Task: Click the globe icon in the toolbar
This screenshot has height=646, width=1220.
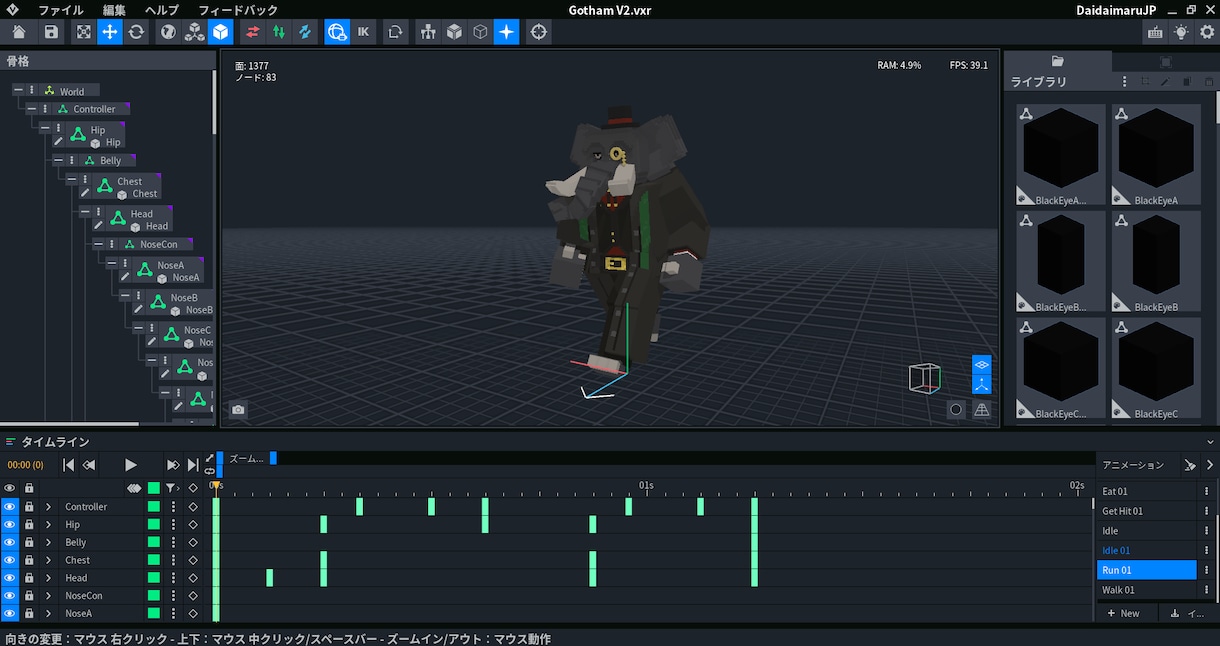Action: 168,32
